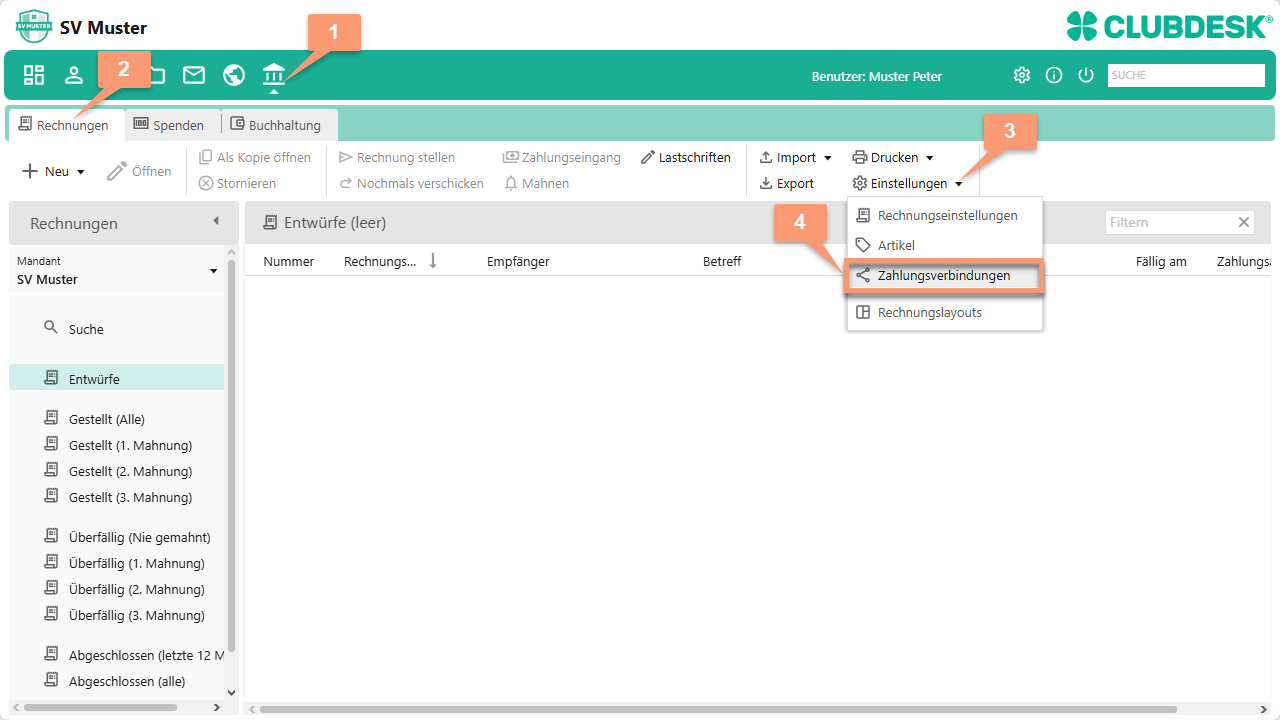The width and height of the screenshot is (1280, 720).
Task: Click the Empfänger column header
Action: tap(518, 261)
